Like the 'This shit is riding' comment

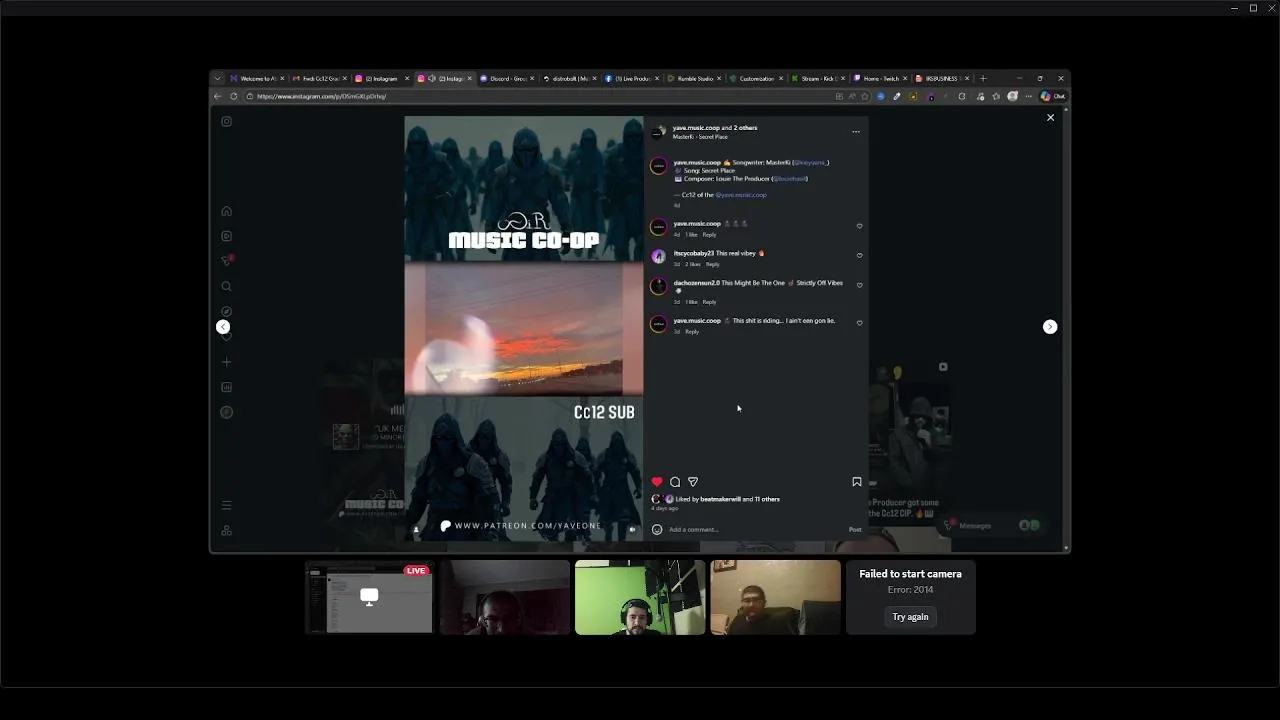pyautogui.click(x=859, y=323)
